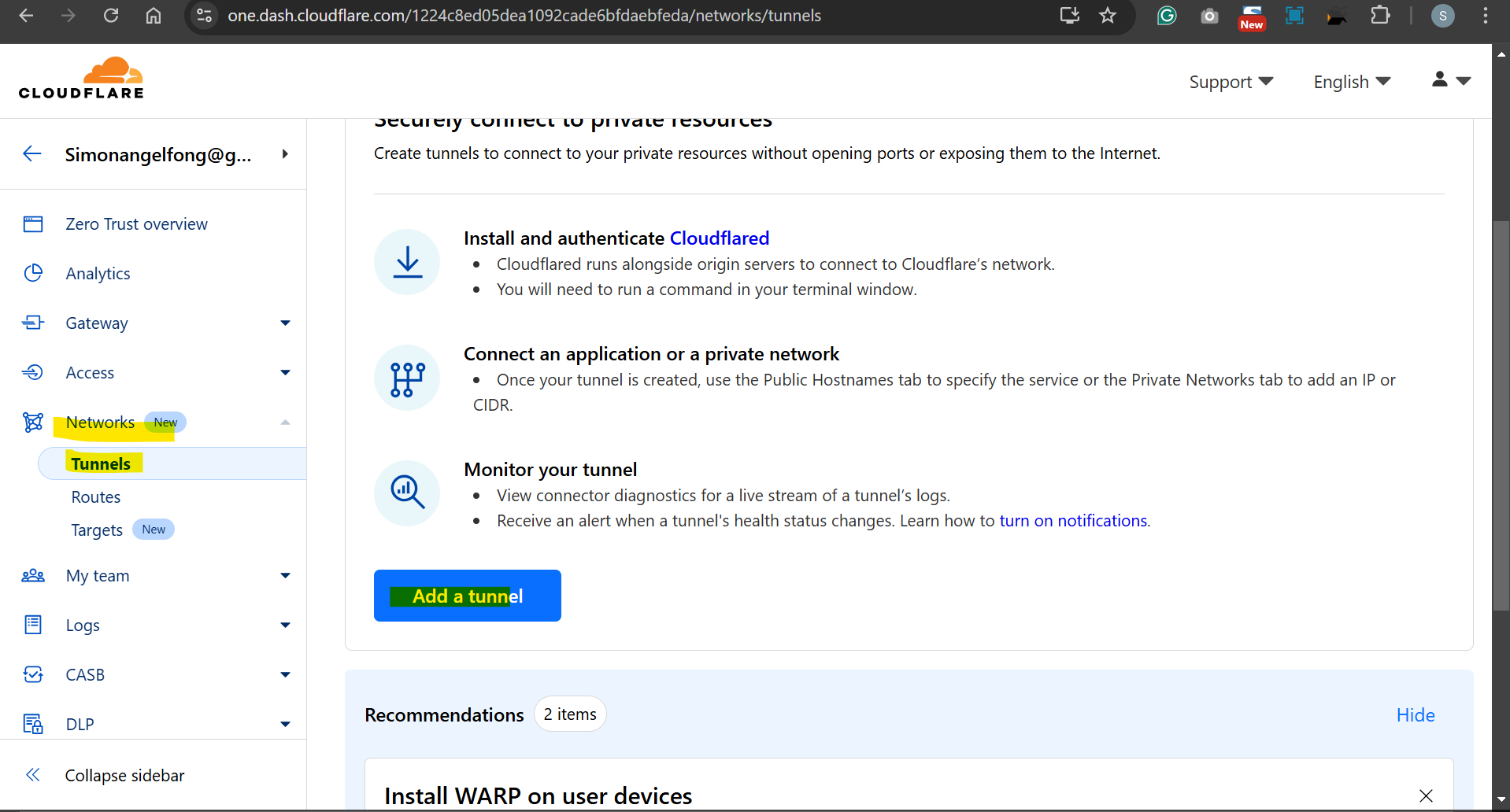Image resolution: width=1510 pixels, height=812 pixels.
Task: Open the Chrome profile avatar S
Action: tap(1442, 16)
